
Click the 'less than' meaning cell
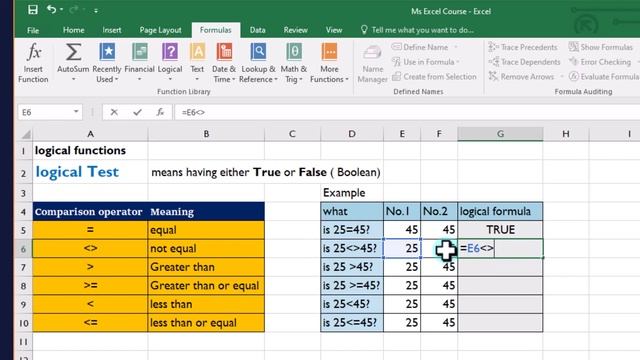click(206, 304)
